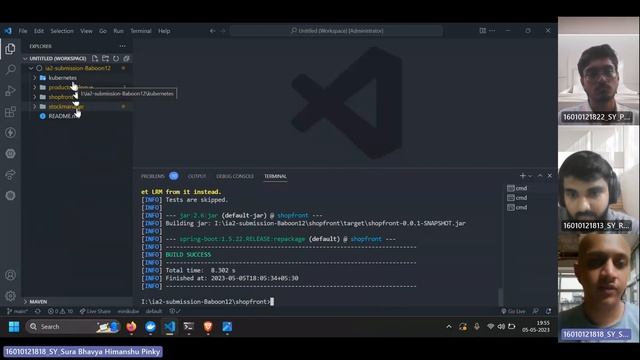Click the Git branch main status item
The image size is (640, 360).
point(17,311)
